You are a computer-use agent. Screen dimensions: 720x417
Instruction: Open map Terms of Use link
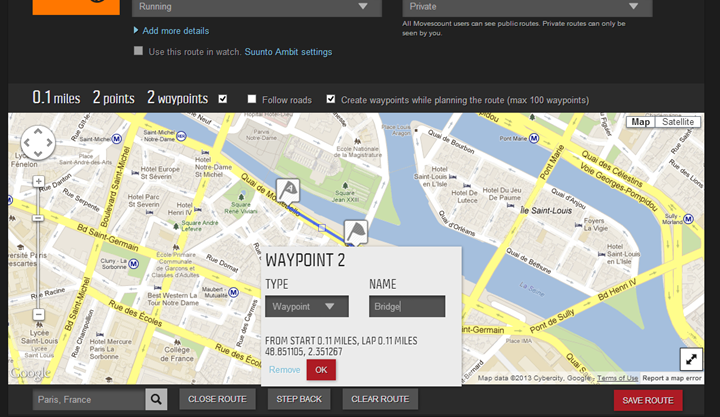click(x=618, y=378)
